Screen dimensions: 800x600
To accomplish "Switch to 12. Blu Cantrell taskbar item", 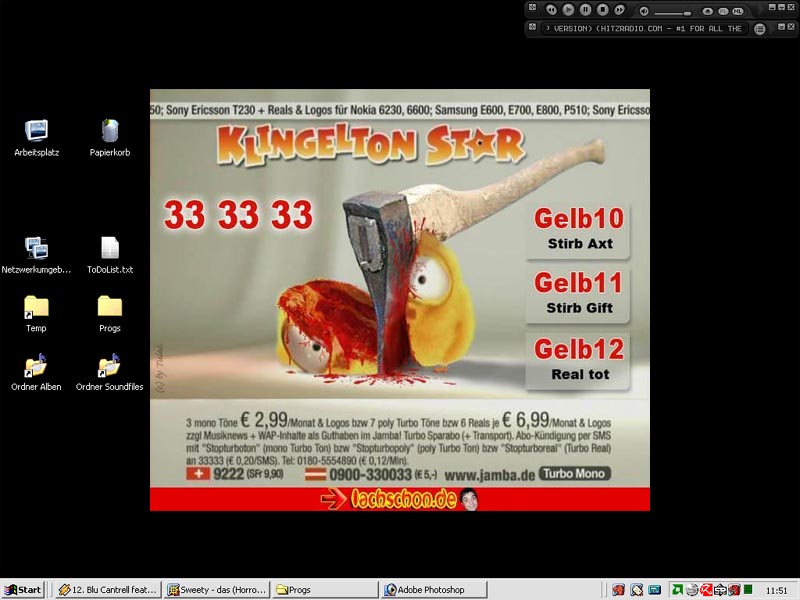I will click(x=108, y=590).
